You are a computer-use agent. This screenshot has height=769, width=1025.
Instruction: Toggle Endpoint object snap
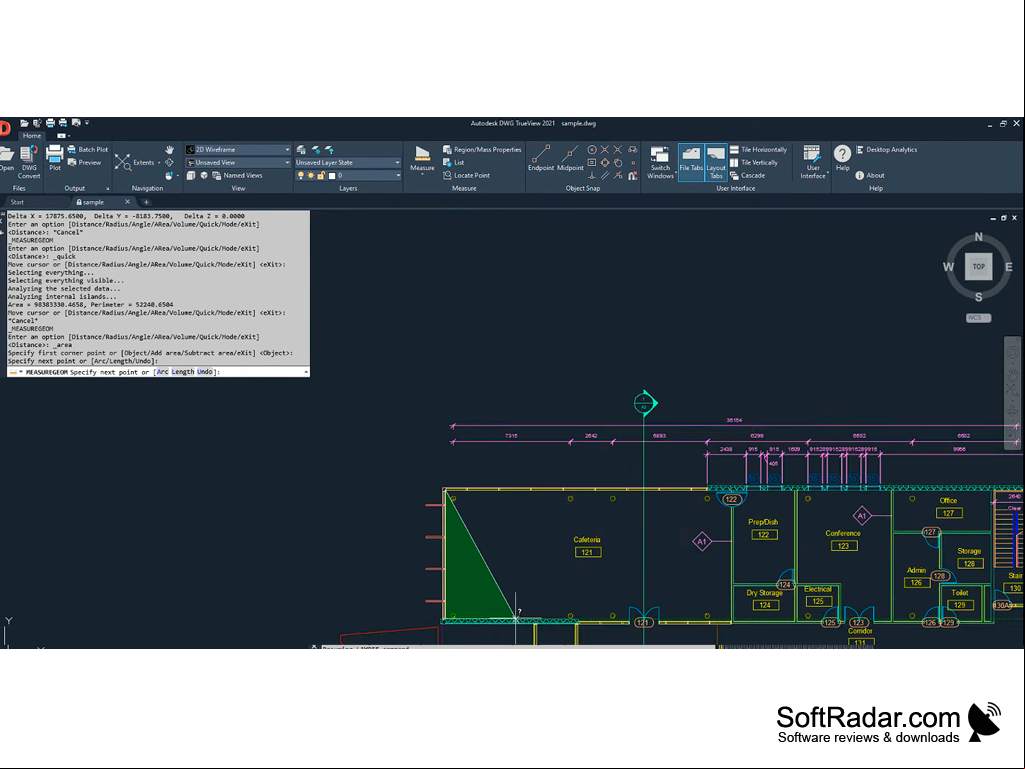[541, 158]
